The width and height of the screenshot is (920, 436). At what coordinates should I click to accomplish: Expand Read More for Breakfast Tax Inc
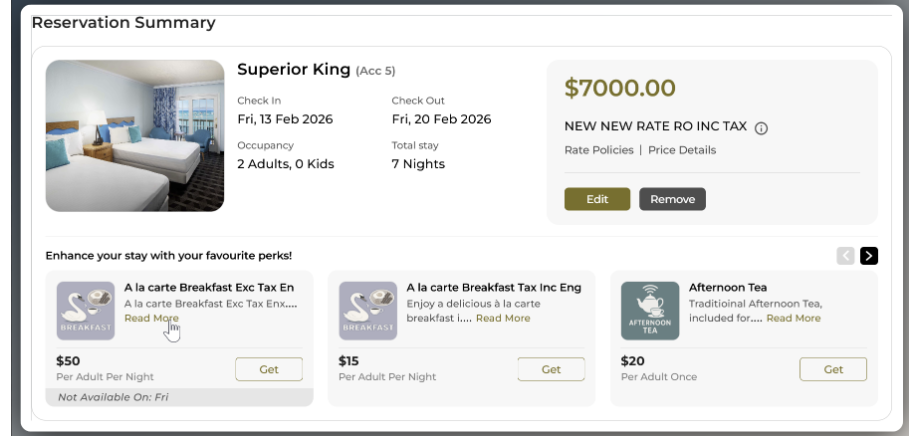point(503,318)
